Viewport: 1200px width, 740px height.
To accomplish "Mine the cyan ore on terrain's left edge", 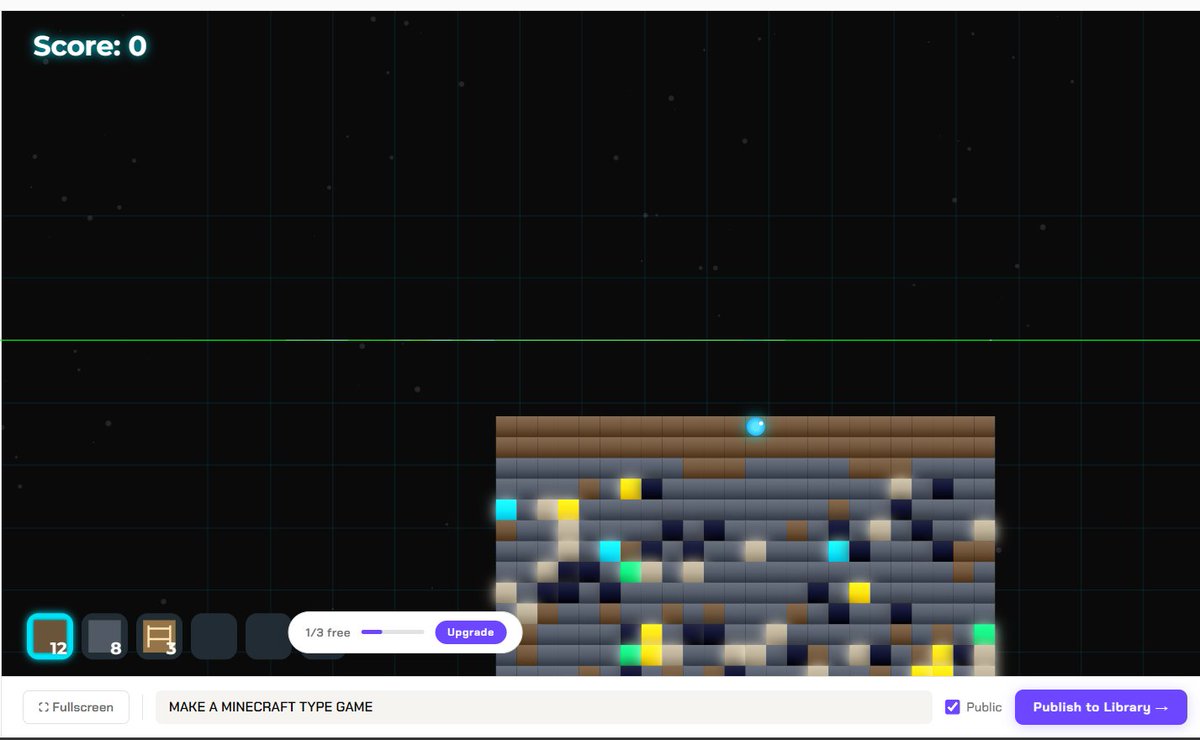I will [x=506, y=509].
